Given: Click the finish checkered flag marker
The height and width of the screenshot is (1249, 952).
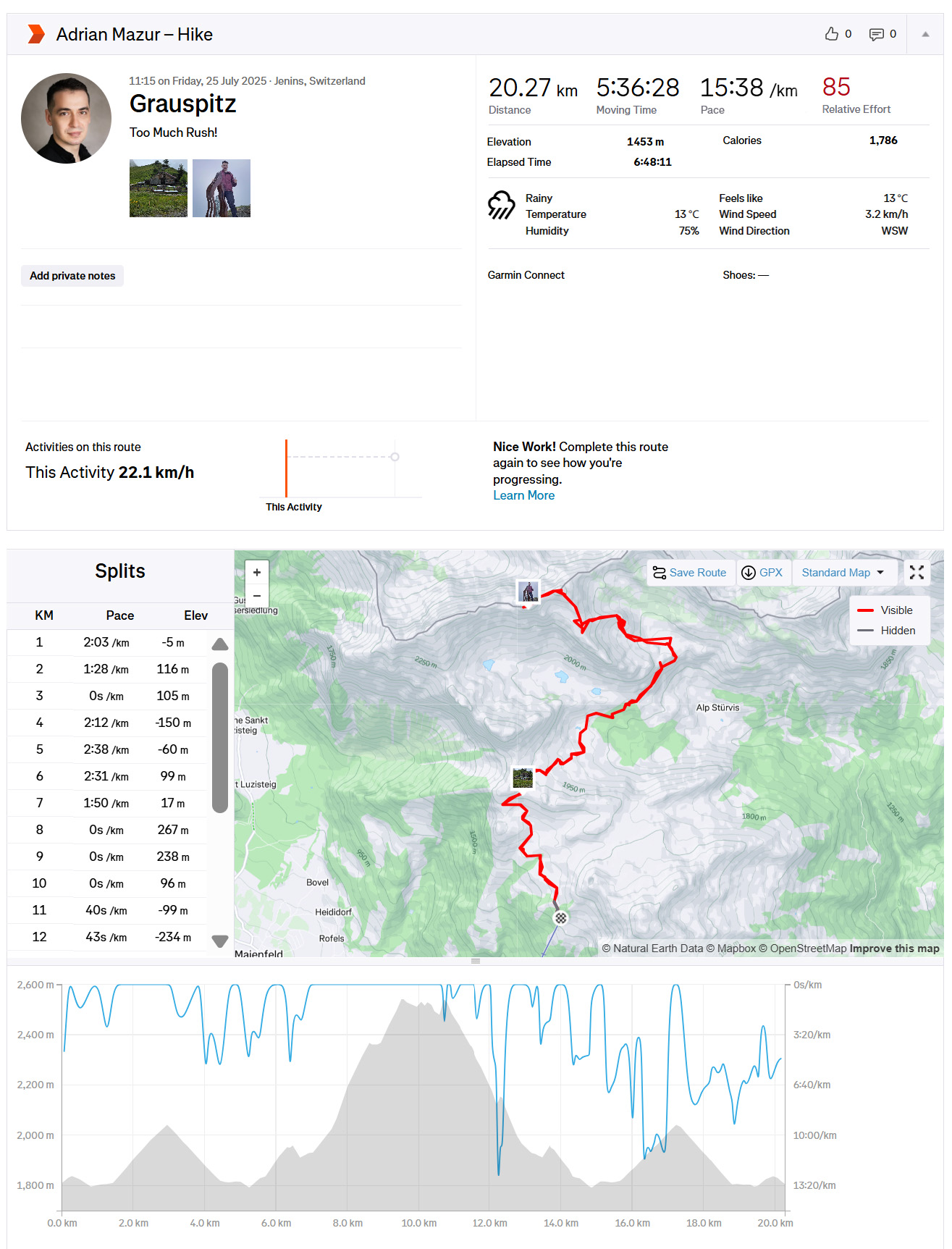Looking at the screenshot, I should coord(560,918).
